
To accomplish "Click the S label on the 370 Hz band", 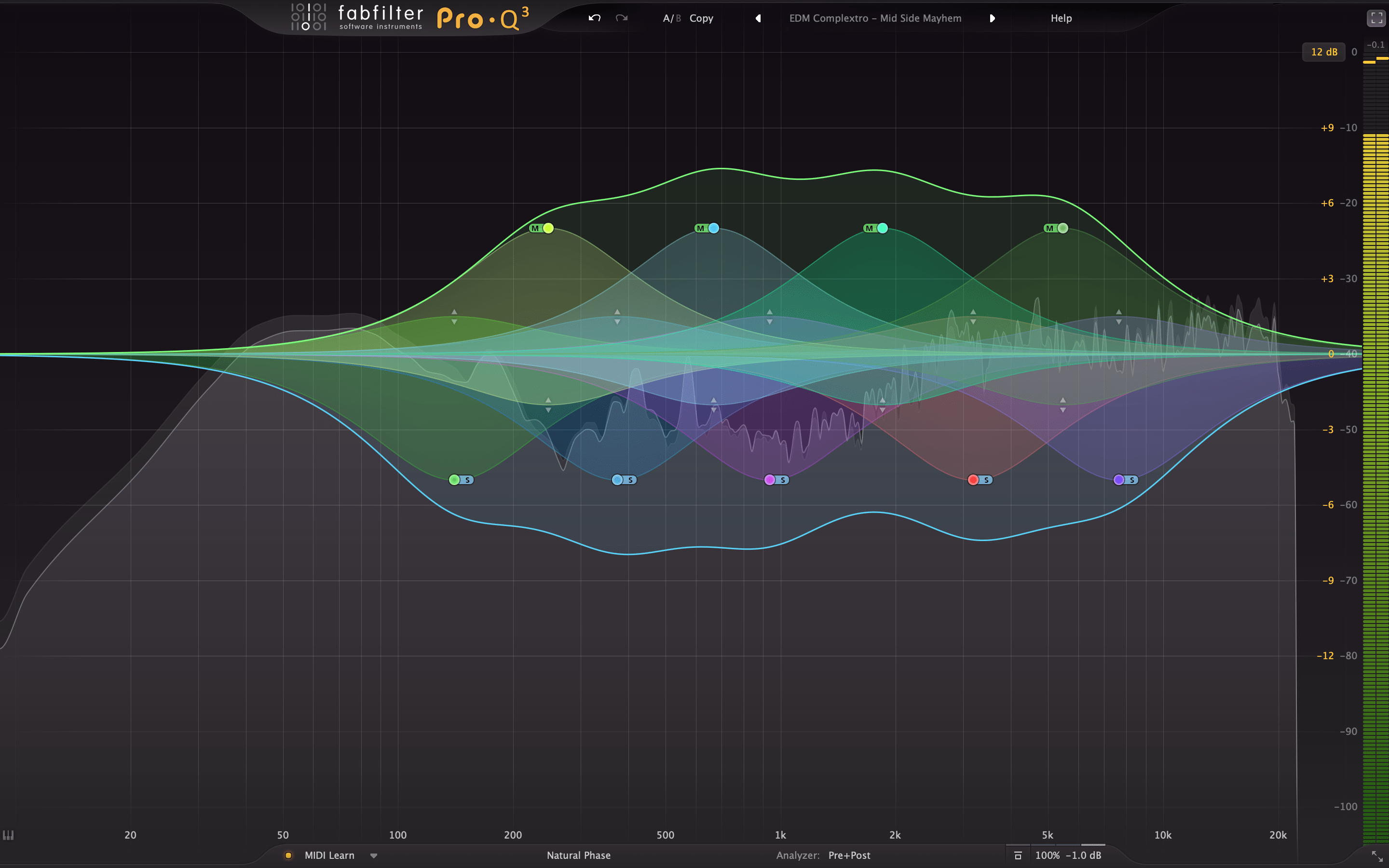I will [630, 480].
